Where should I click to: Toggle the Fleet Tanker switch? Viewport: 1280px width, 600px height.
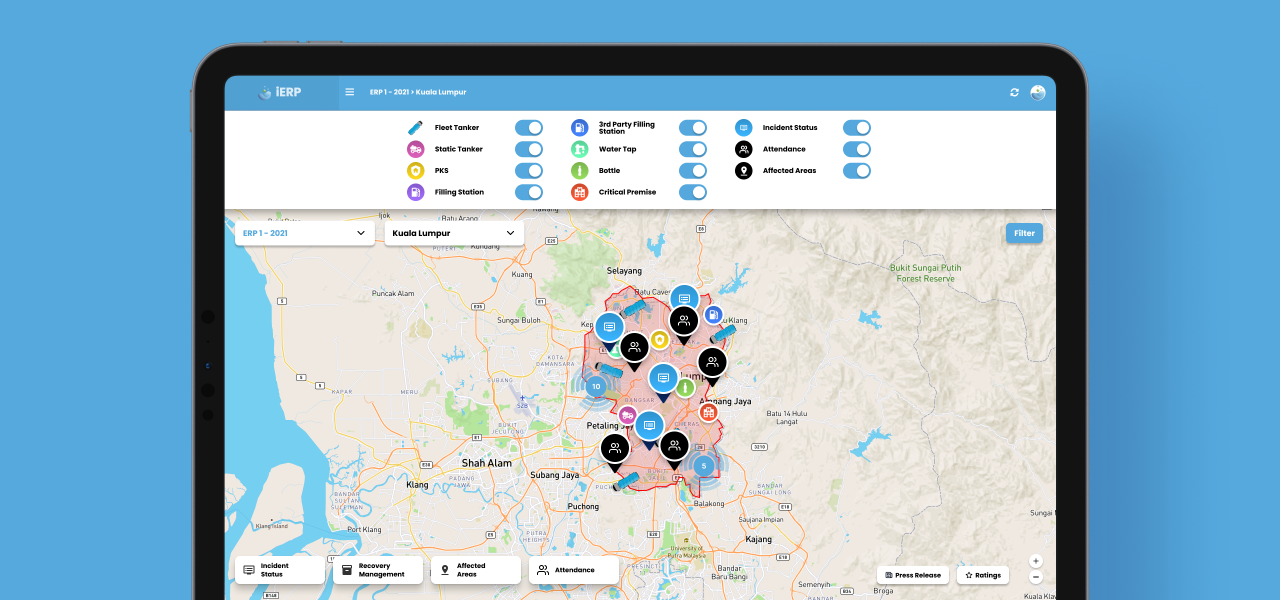pos(528,128)
